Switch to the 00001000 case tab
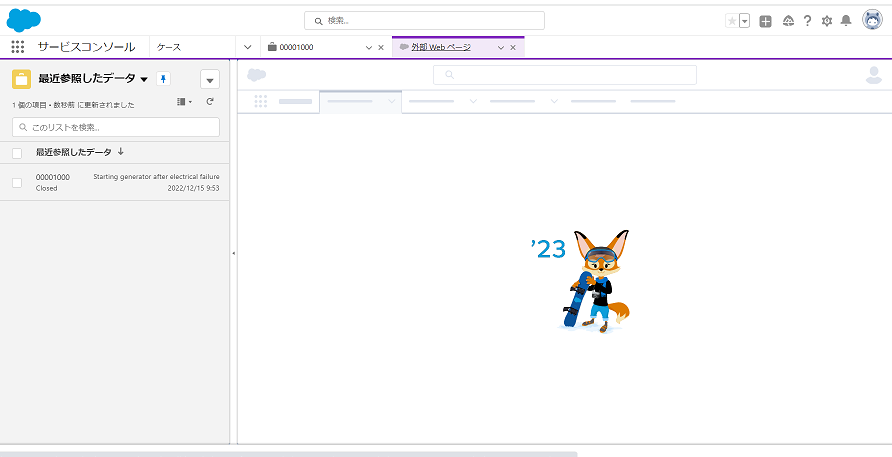This screenshot has height=457, width=892. point(296,47)
